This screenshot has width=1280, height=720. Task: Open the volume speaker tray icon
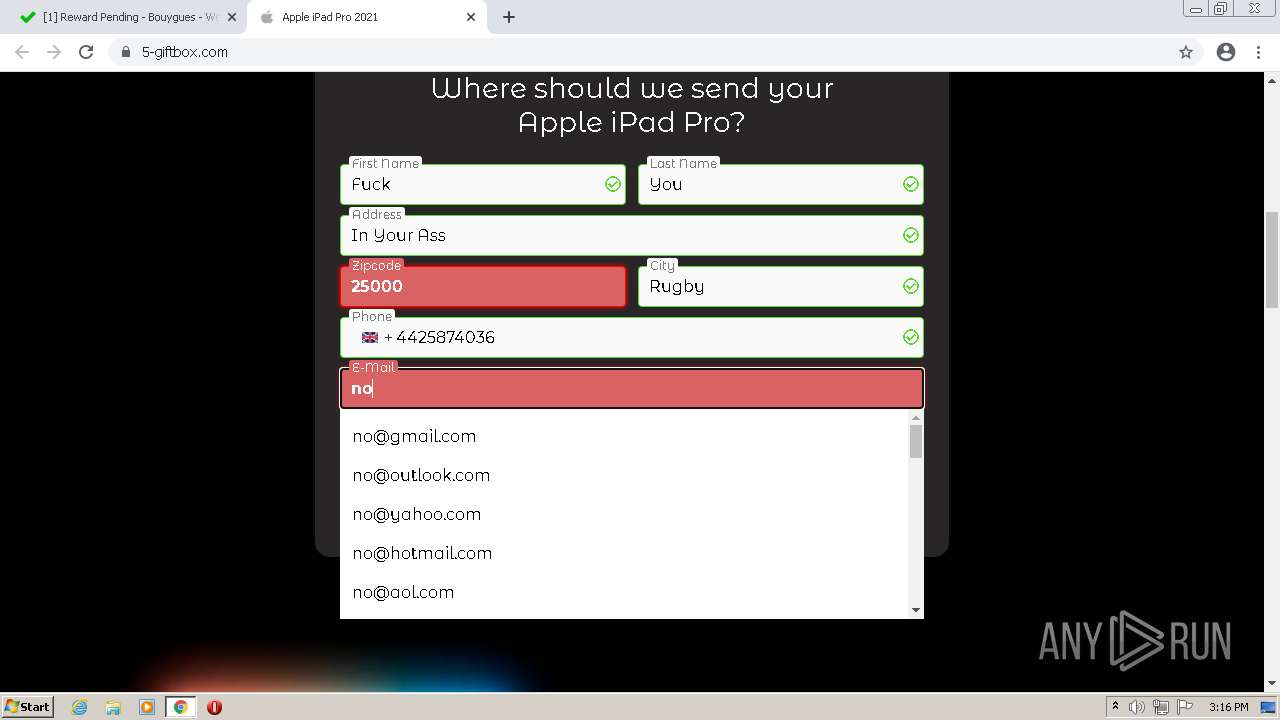(1137, 707)
